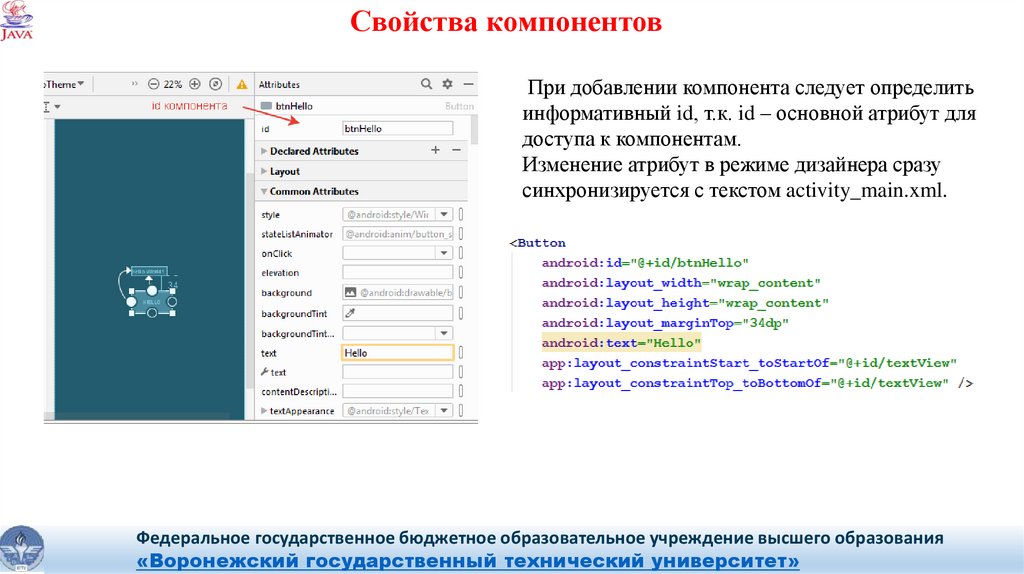Click the text field containing Hello
1024x574 pixels.
pos(397,353)
